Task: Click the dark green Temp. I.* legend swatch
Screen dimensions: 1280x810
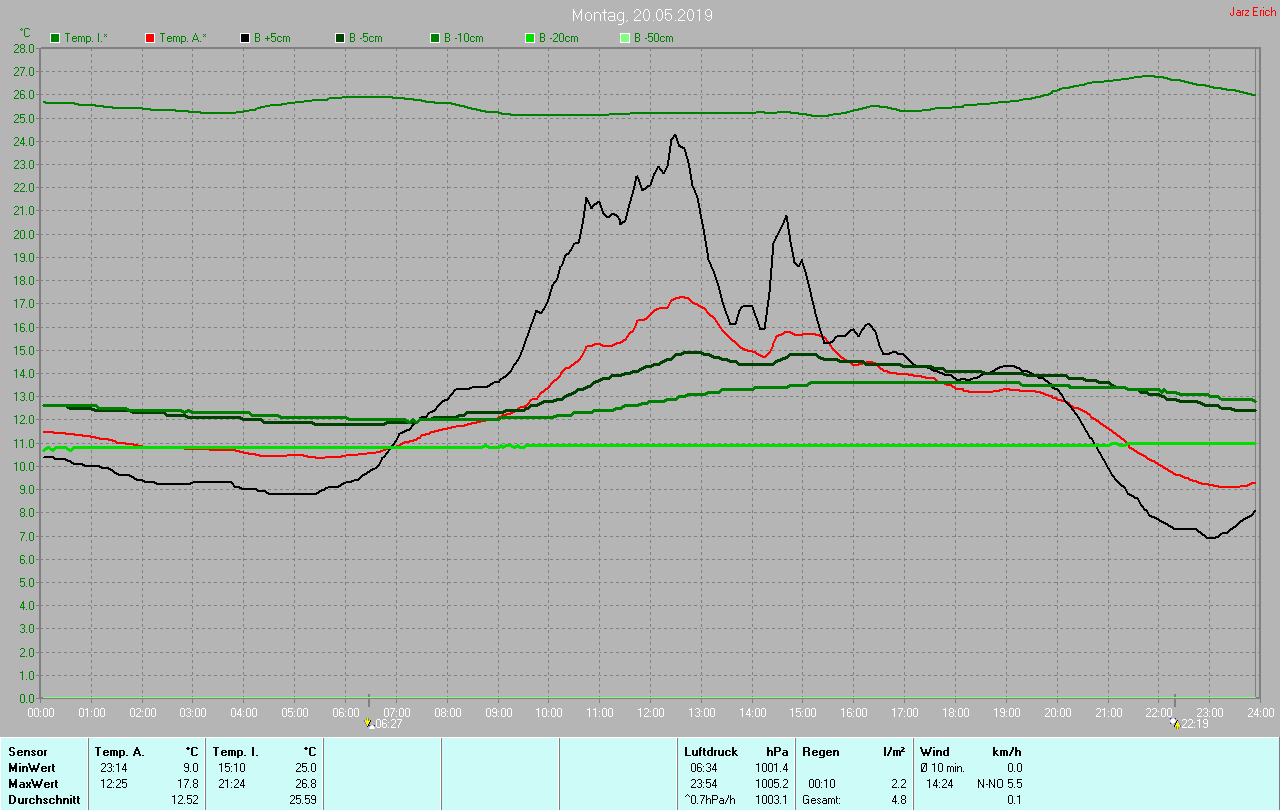Action: [55, 38]
